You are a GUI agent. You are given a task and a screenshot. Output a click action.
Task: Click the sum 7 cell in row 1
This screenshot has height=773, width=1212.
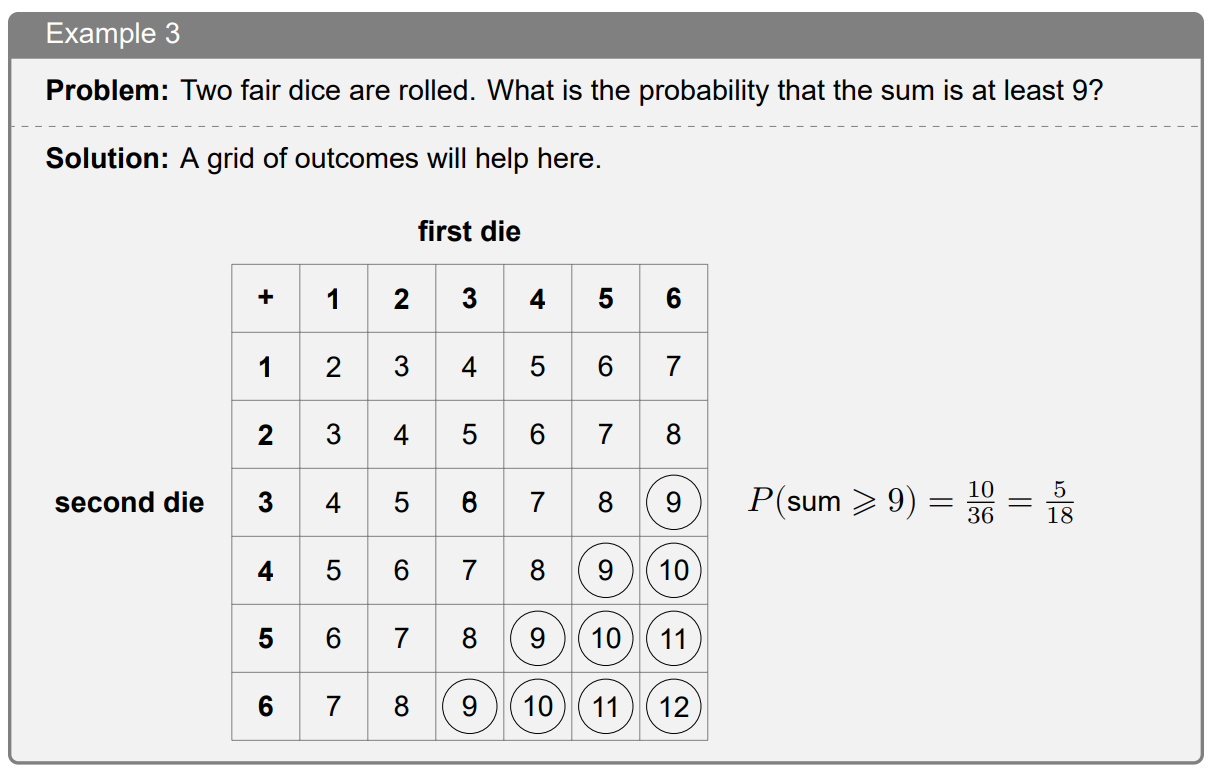(674, 367)
